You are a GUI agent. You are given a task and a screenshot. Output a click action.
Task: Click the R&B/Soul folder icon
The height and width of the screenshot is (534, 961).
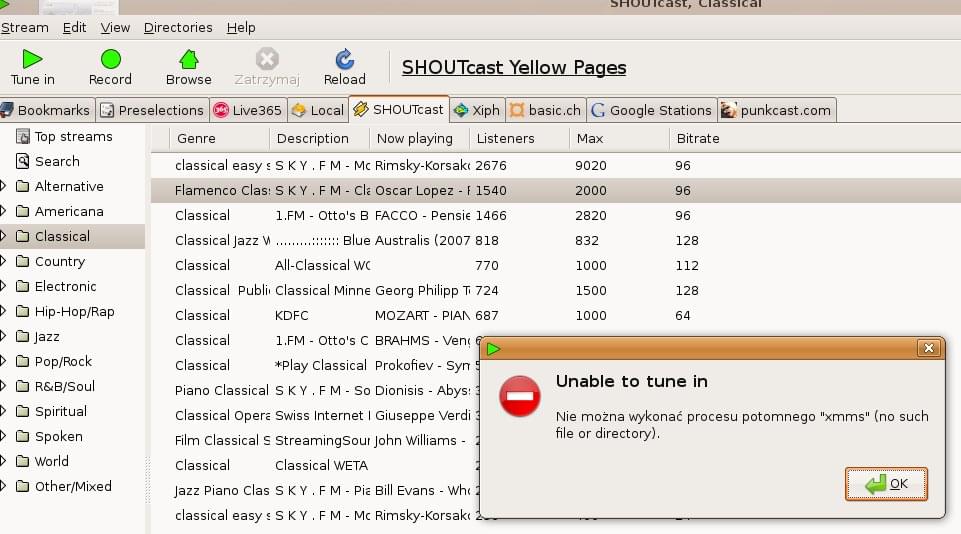pyautogui.click(x=23, y=386)
